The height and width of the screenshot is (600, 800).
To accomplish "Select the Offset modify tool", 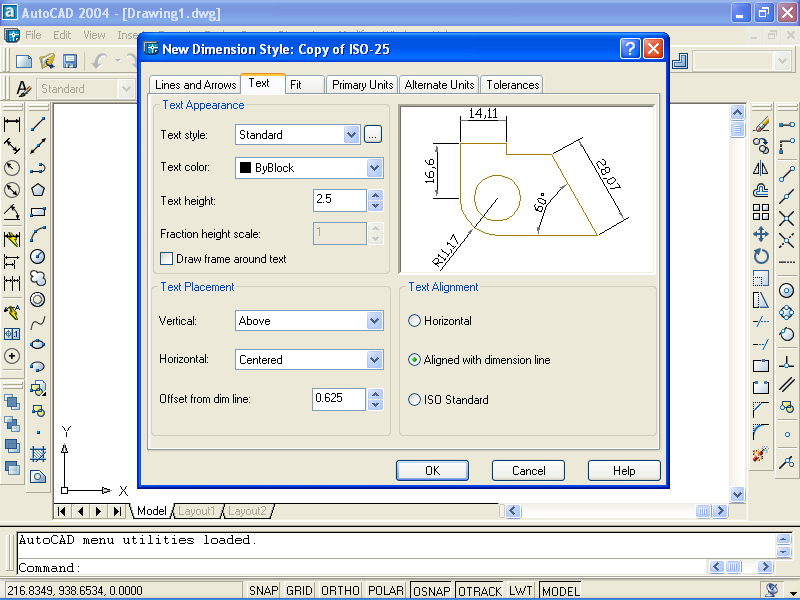I will pos(761,190).
